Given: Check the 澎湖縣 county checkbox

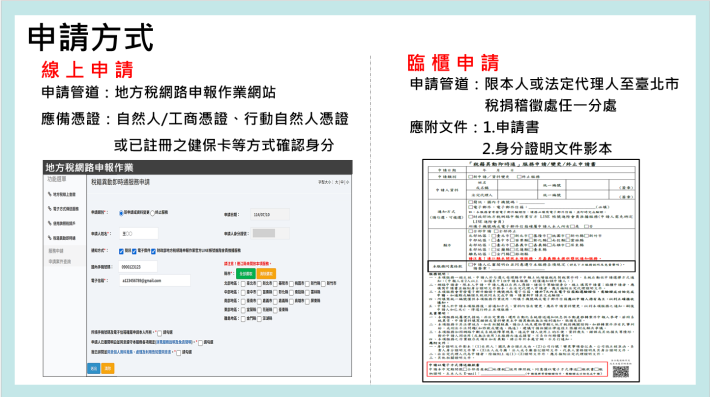Looking at the screenshot, I should click(259, 319).
